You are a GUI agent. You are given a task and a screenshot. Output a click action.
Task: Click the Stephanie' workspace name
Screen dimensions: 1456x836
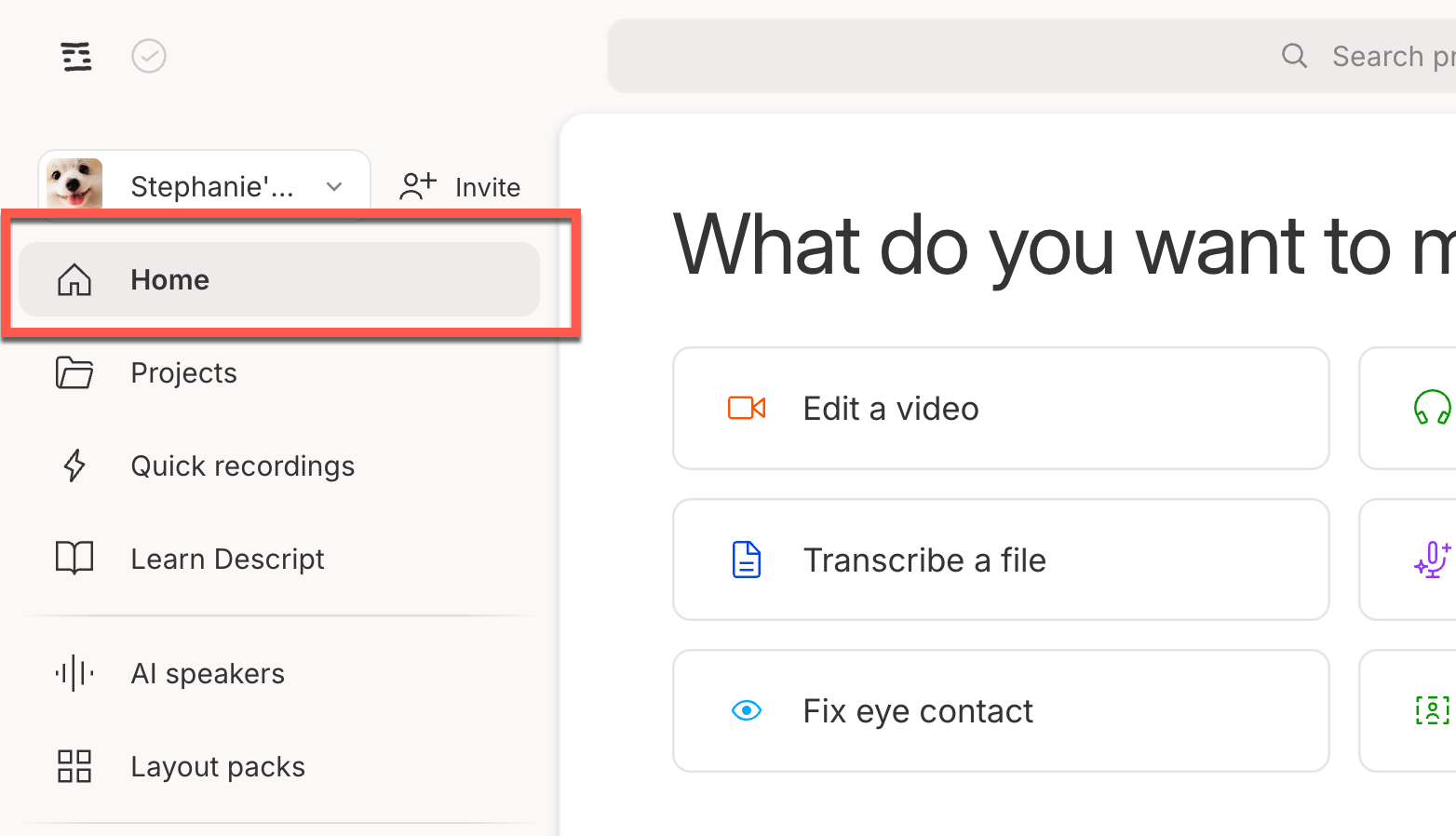click(x=212, y=187)
